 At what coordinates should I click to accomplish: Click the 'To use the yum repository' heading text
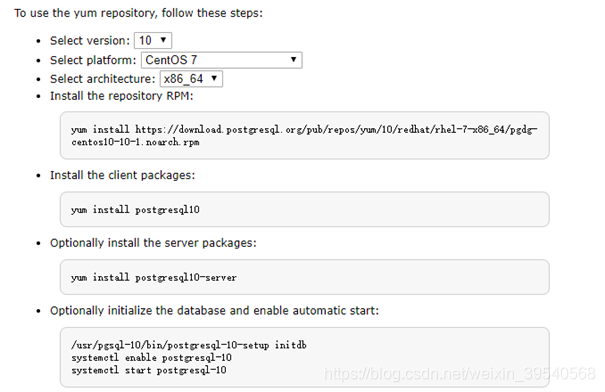(139, 13)
